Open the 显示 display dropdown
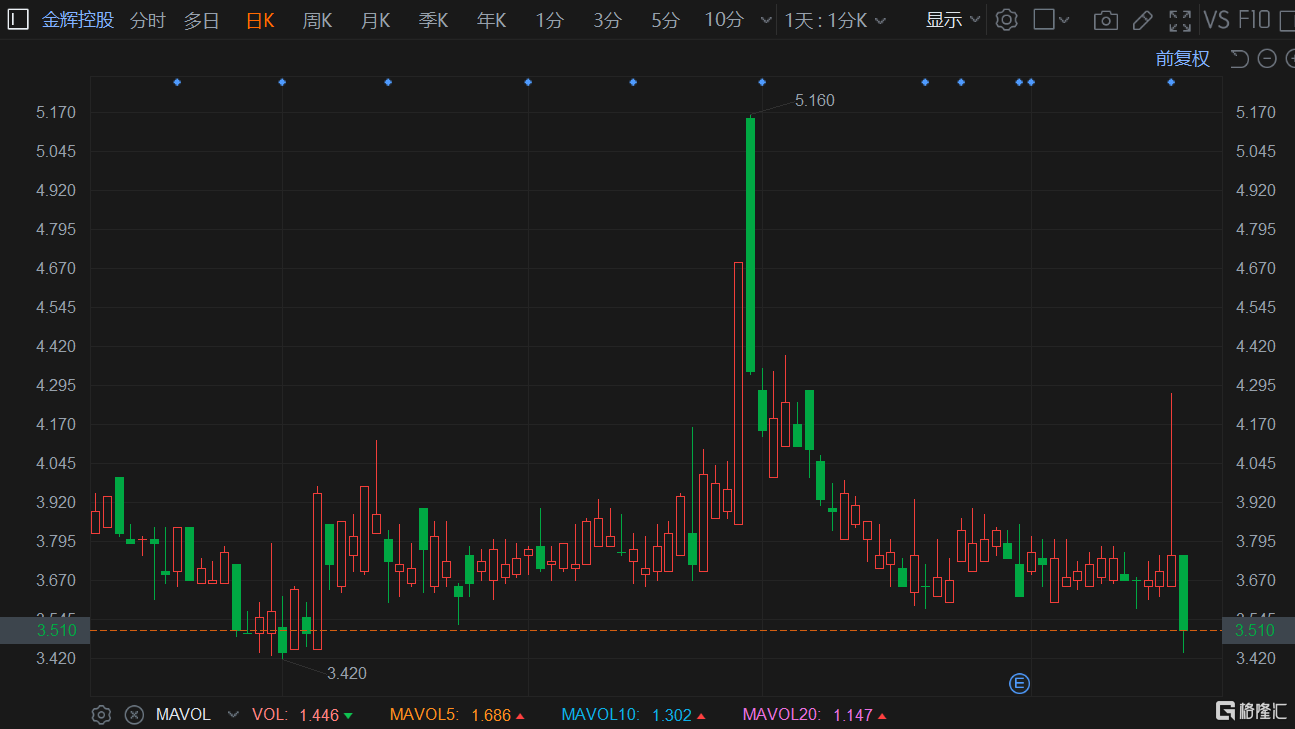Viewport: 1295px width, 729px height. tap(953, 20)
